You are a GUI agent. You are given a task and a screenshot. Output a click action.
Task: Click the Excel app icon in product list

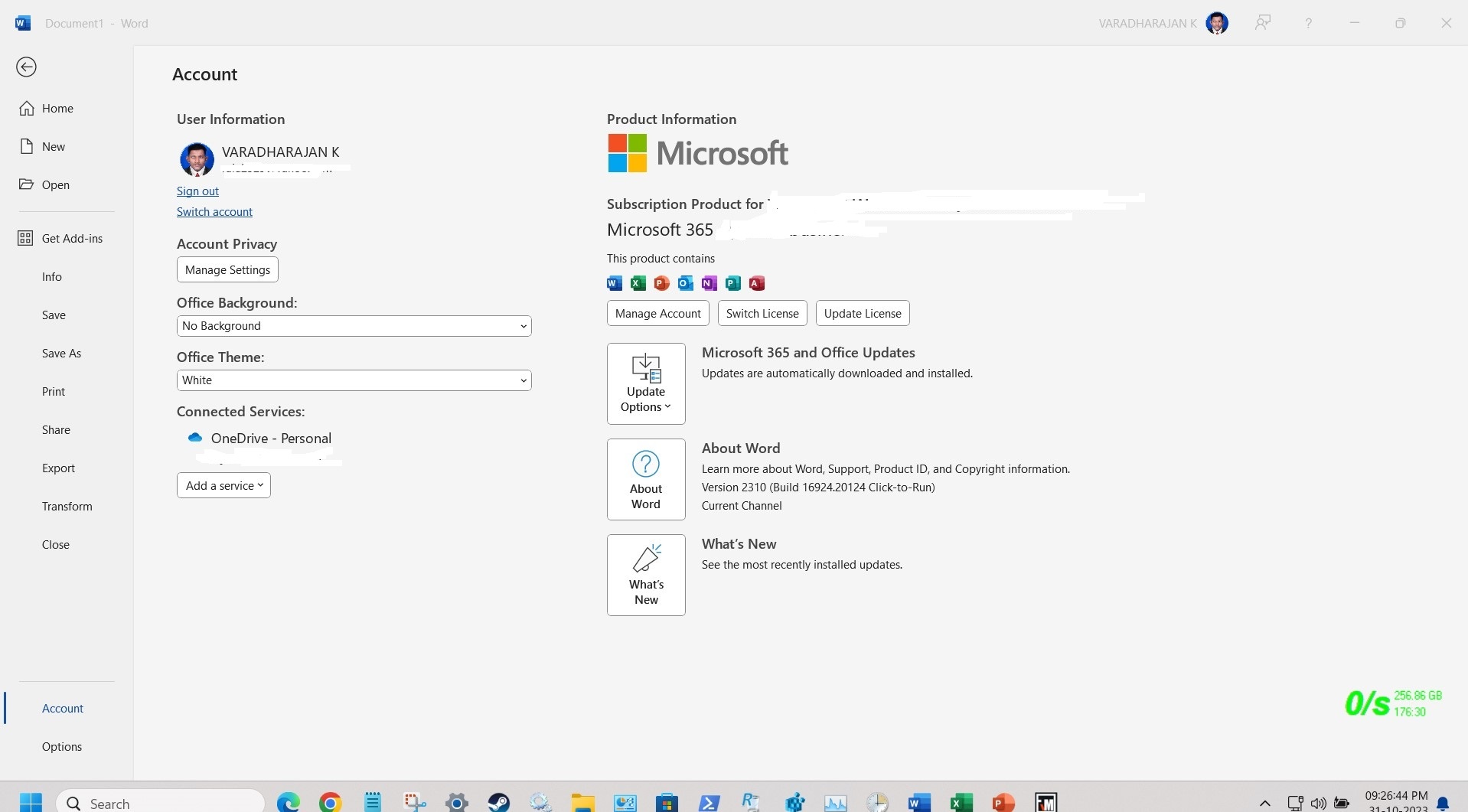tap(638, 283)
